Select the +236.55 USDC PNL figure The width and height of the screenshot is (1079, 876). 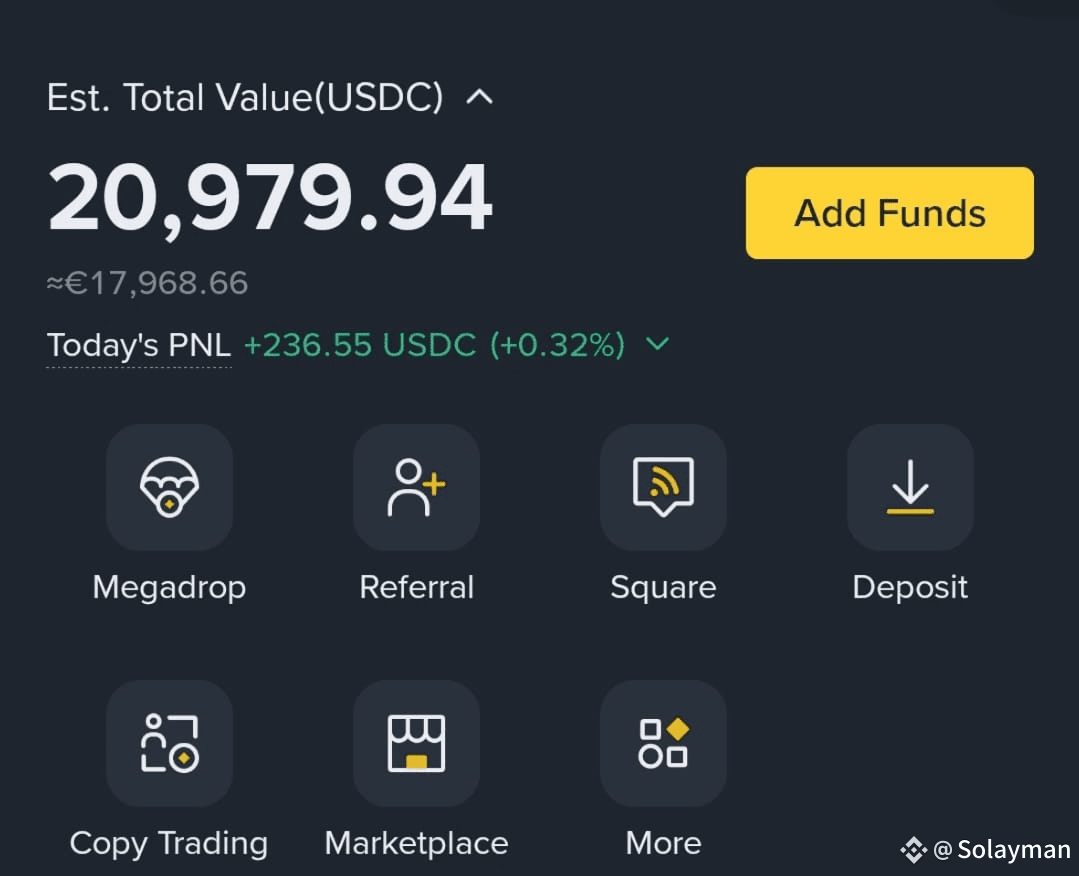click(360, 345)
